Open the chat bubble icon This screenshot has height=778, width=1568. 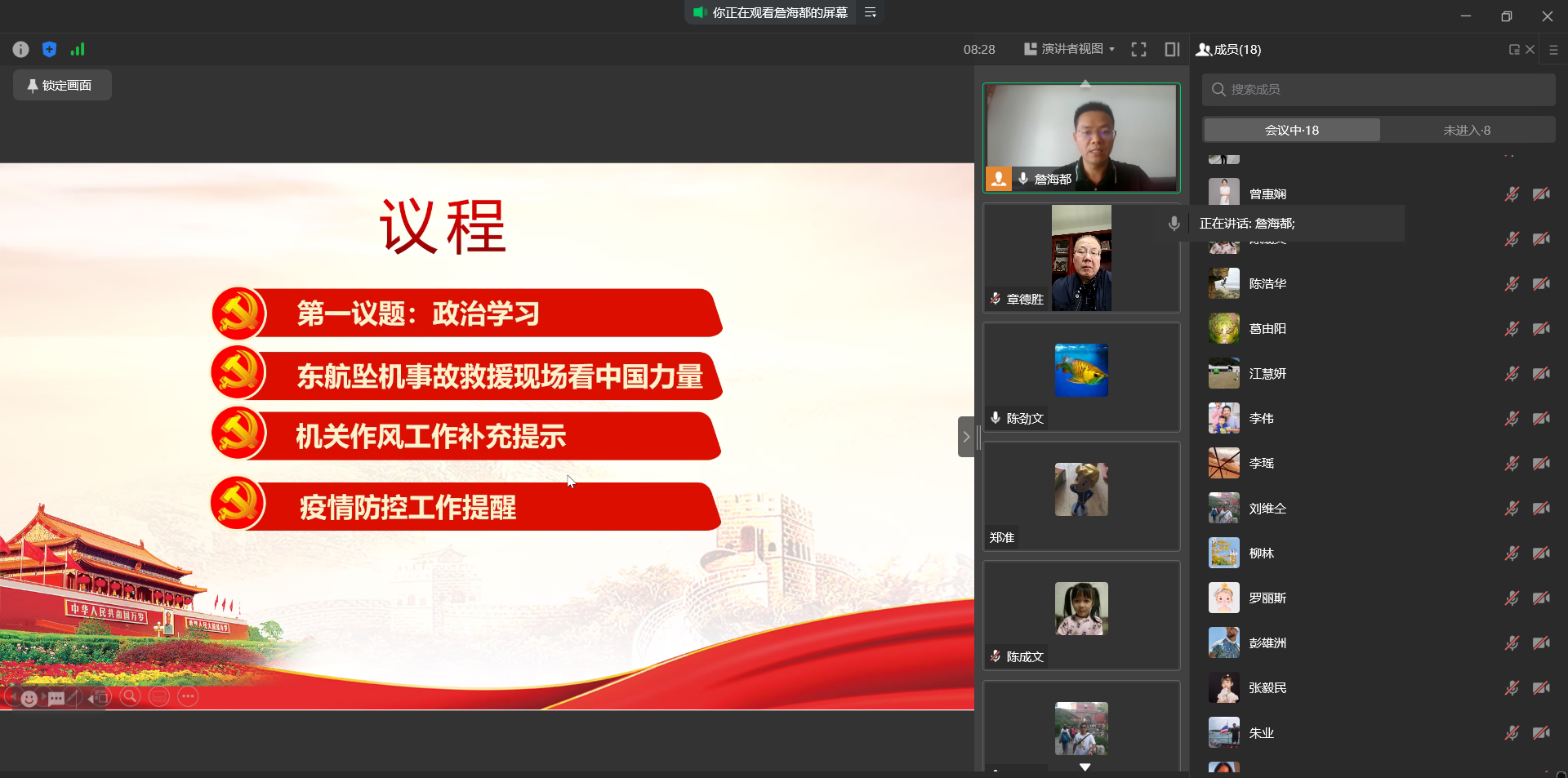56,699
